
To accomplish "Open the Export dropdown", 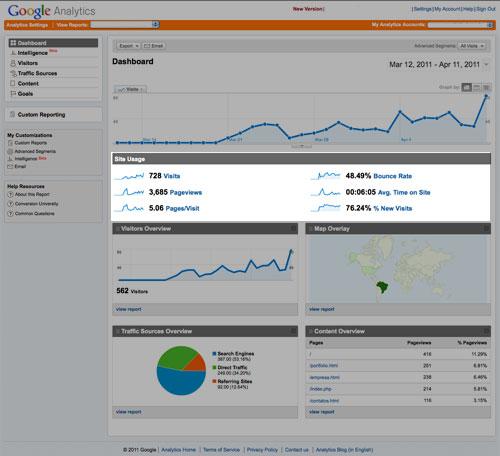I will tap(128, 46).
